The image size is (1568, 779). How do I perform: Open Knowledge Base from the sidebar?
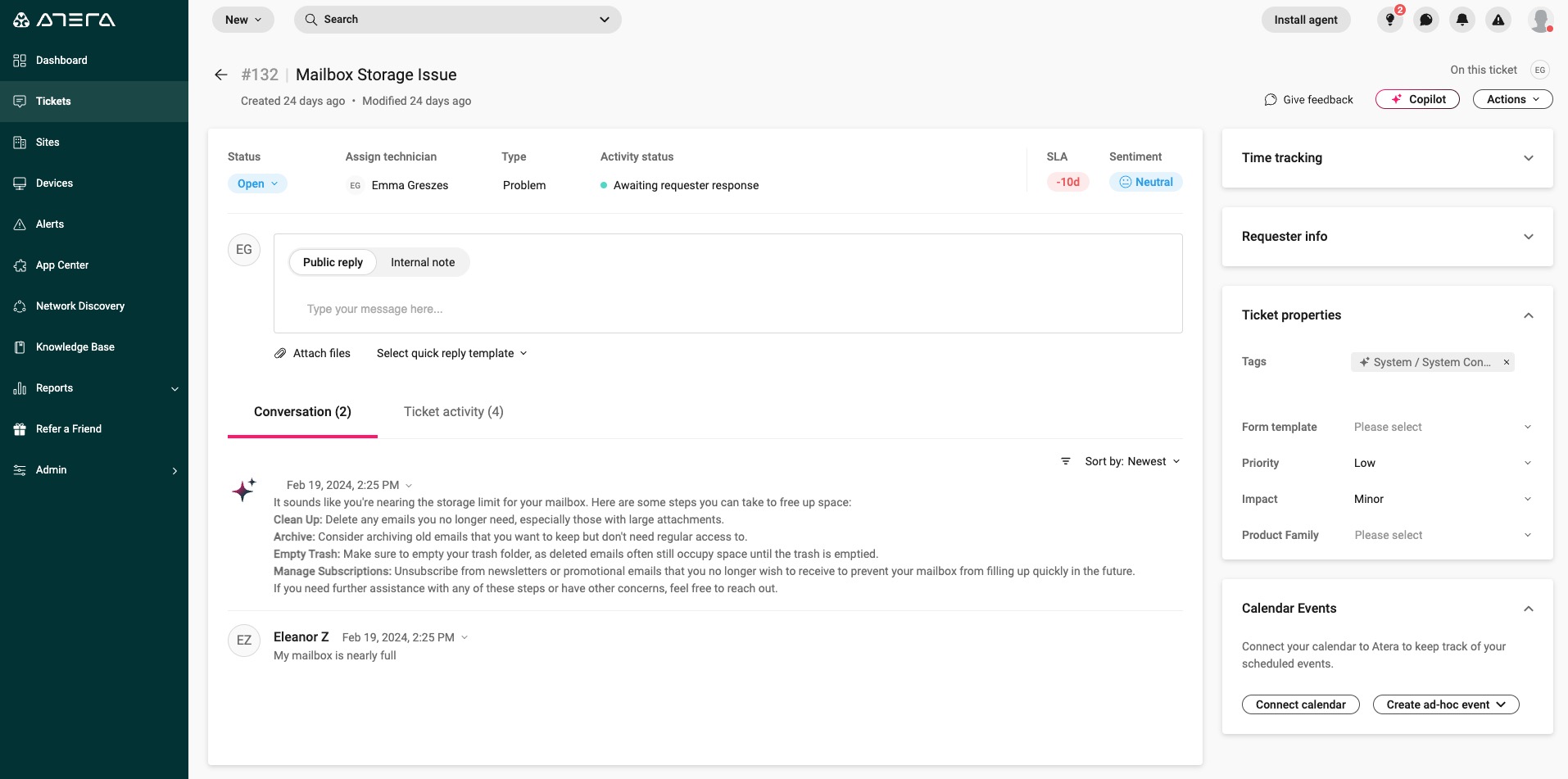click(x=75, y=347)
